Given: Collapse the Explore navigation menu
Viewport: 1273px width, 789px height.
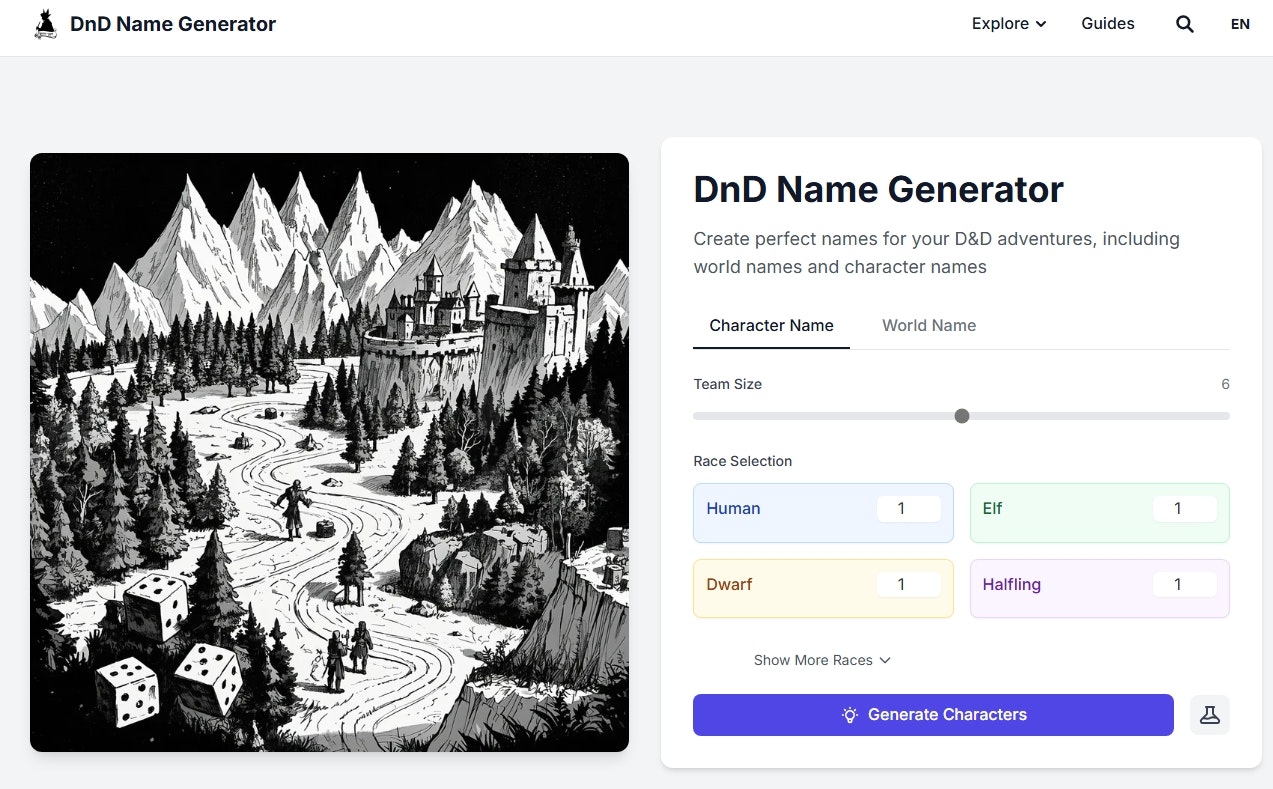Looking at the screenshot, I should click(1008, 23).
